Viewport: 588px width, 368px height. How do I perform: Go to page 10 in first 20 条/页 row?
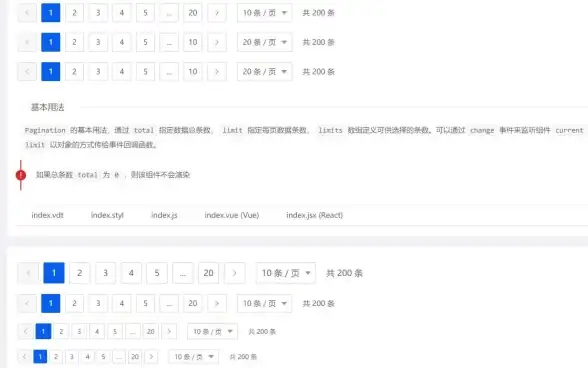[x=193, y=42]
